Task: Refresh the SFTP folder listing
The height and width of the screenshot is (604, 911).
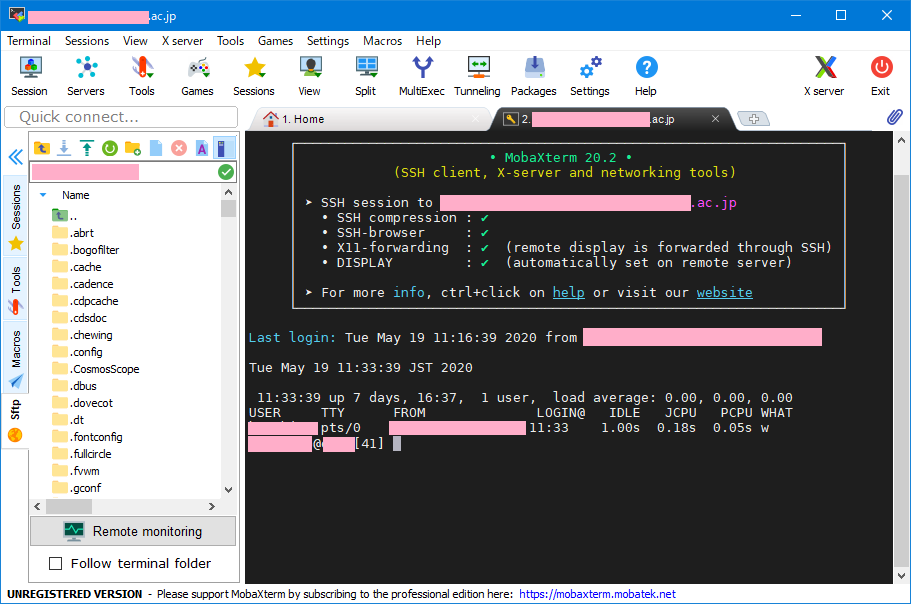Action: 110,149
